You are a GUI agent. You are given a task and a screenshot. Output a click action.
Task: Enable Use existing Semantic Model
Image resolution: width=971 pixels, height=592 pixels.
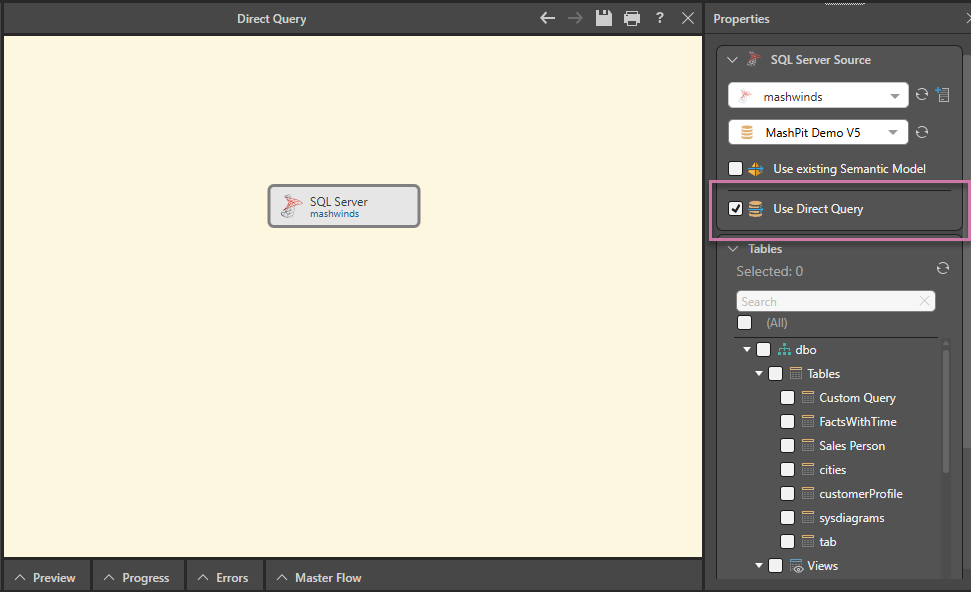[736, 169]
